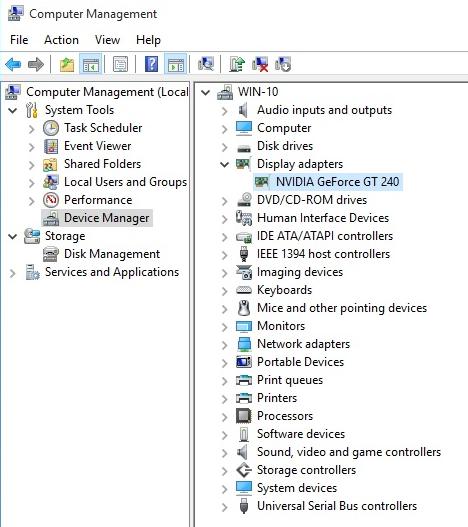The width and height of the screenshot is (468, 527).
Task: Toggle Show/Hide Action Pane toolbar button
Action: click(x=176, y=64)
